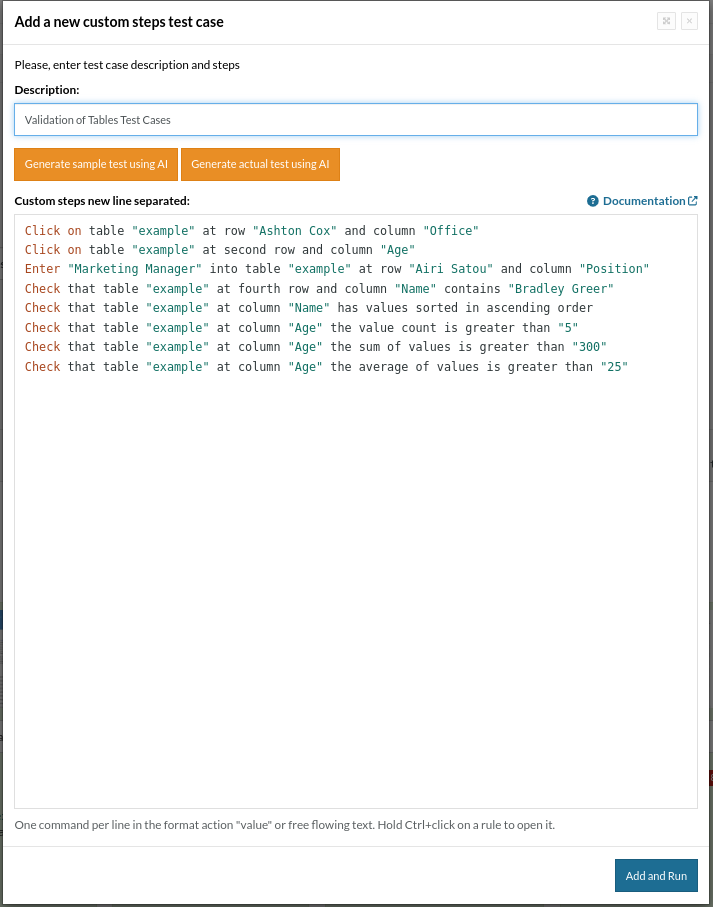The width and height of the screenshot is (713, 907).
Task: Click the "300" value in sum step
Action: (589, 347)
